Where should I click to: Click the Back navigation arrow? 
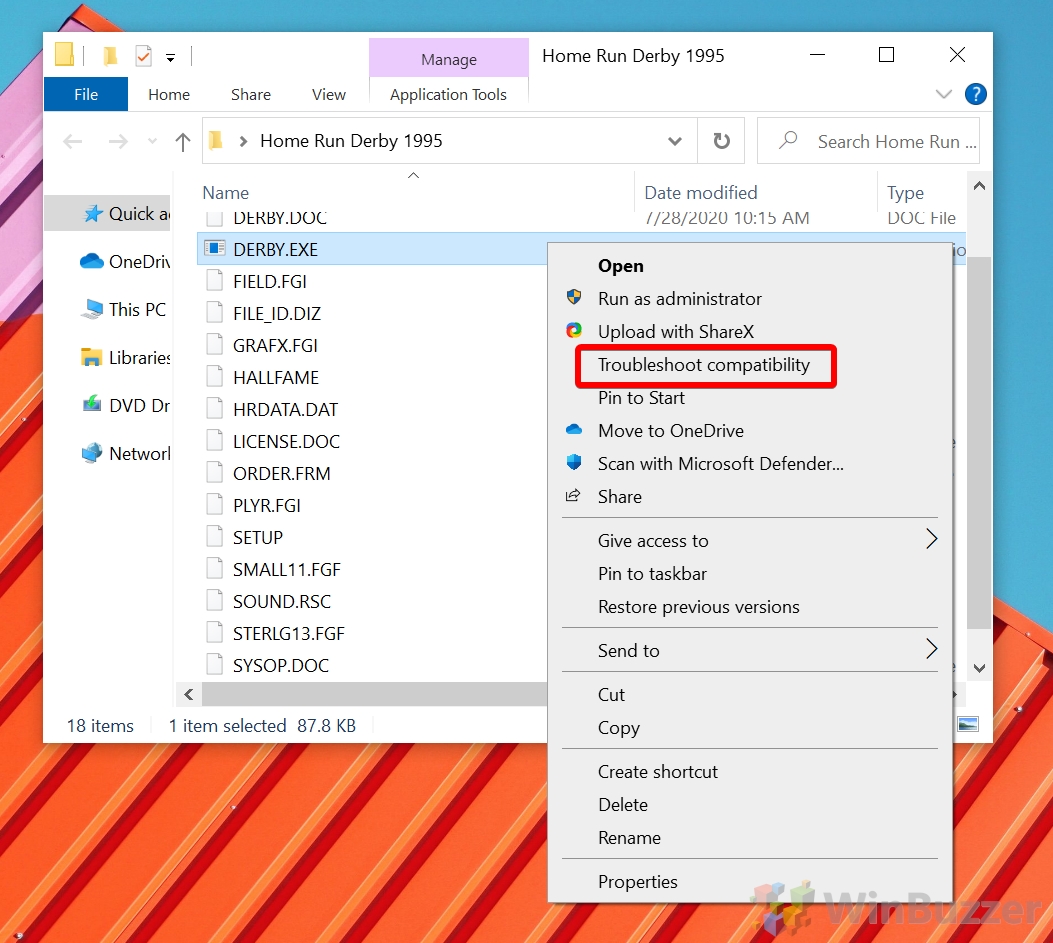coord(73,141)
